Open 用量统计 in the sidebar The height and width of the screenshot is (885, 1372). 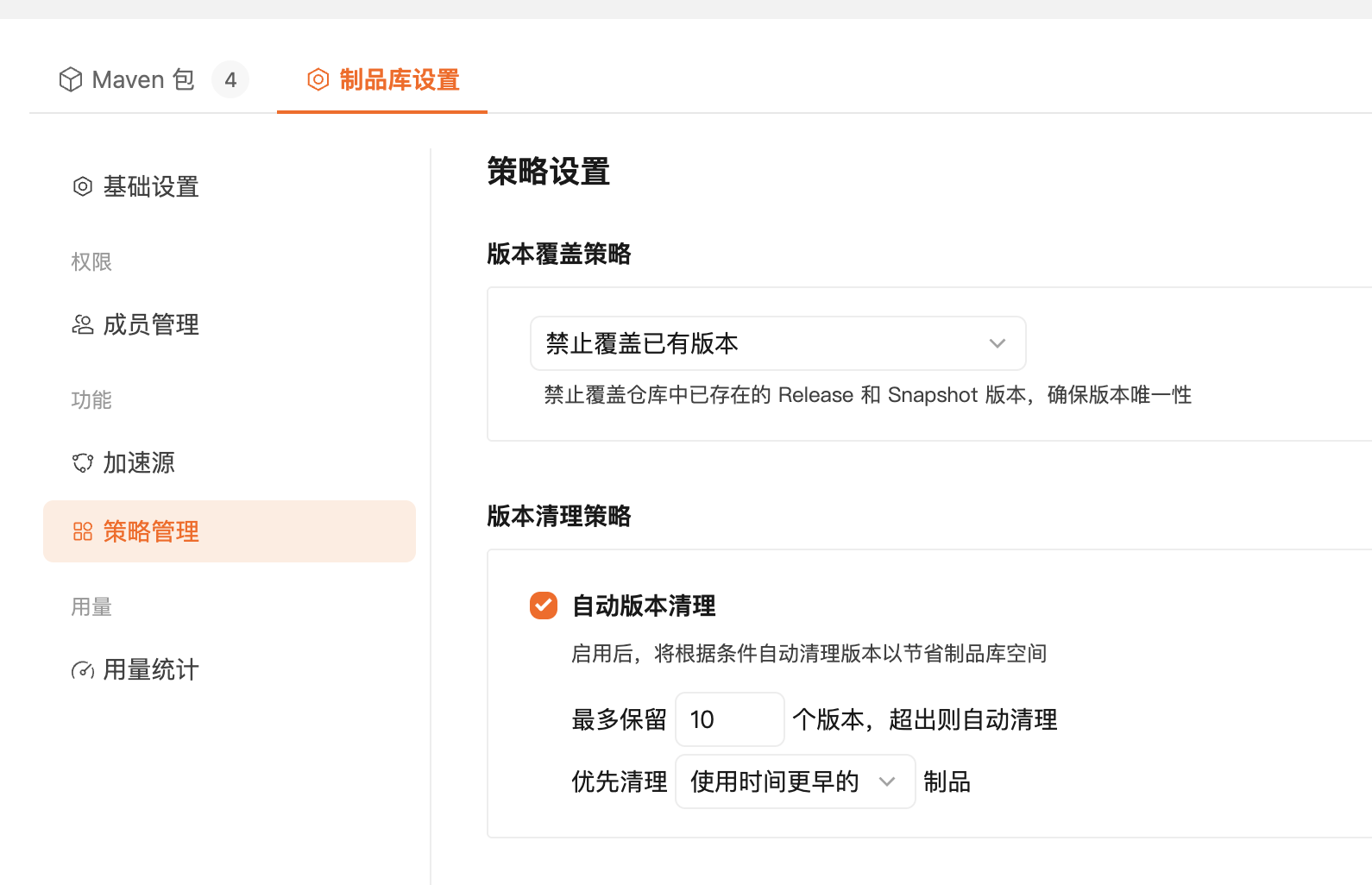230,669
